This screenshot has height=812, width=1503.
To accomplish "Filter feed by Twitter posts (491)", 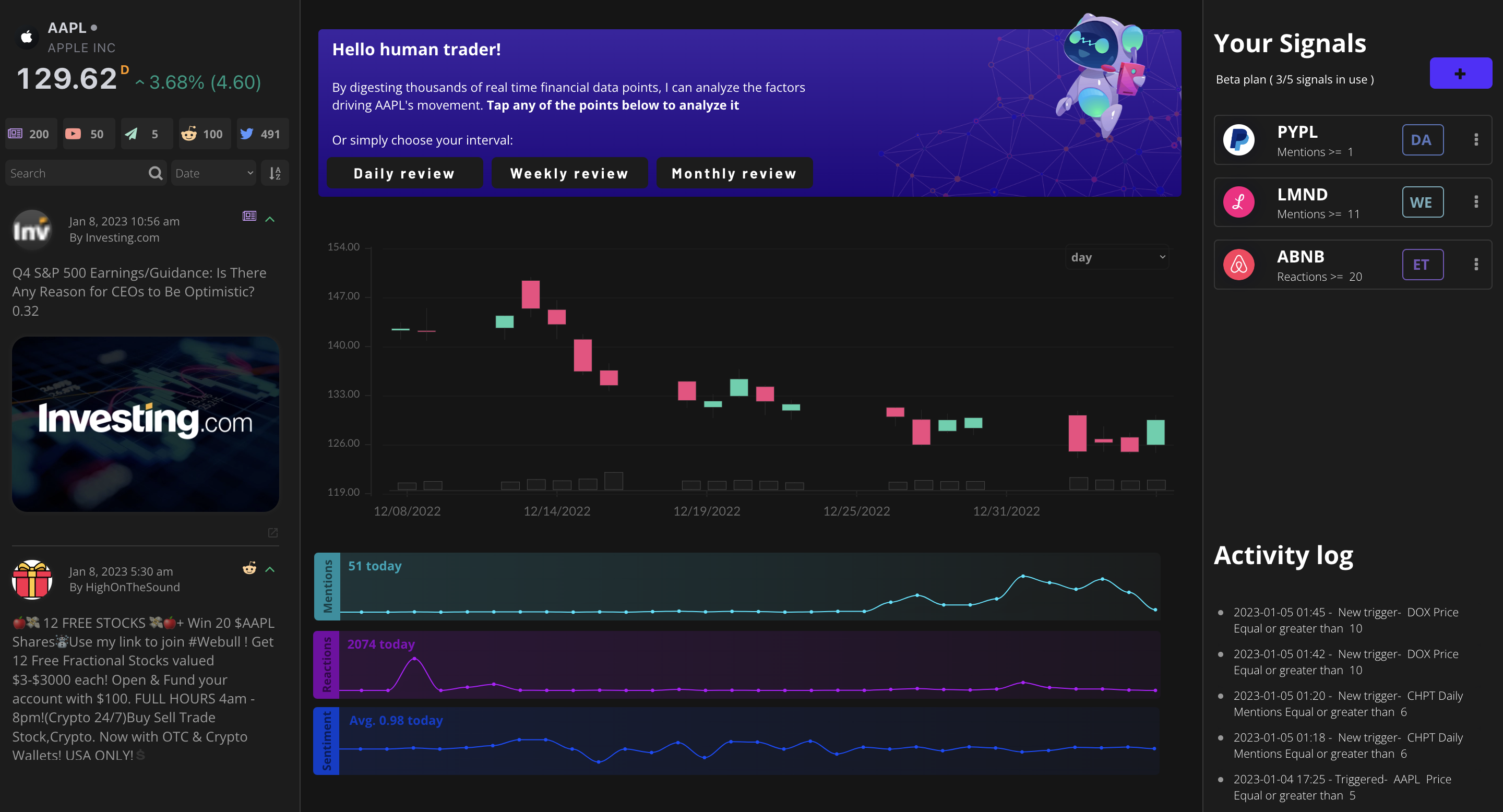I will [263, 134].
